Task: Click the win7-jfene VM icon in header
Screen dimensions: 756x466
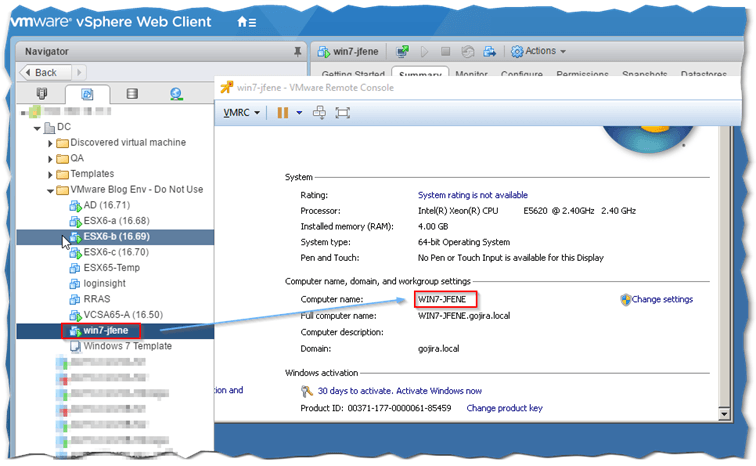Action: click(x=324, y=52)
